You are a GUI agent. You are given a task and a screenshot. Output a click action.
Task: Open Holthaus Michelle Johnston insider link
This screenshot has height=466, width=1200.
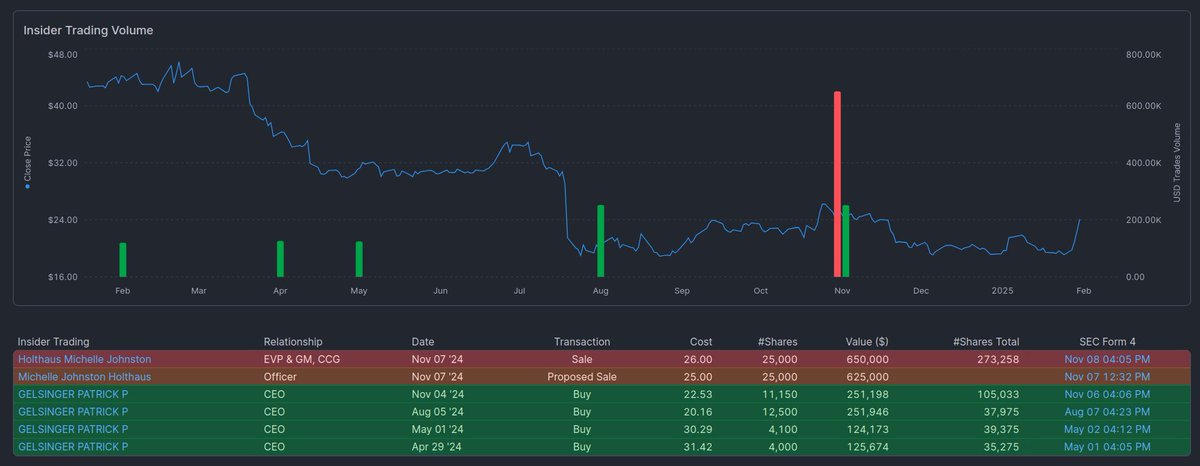(85, 358)
